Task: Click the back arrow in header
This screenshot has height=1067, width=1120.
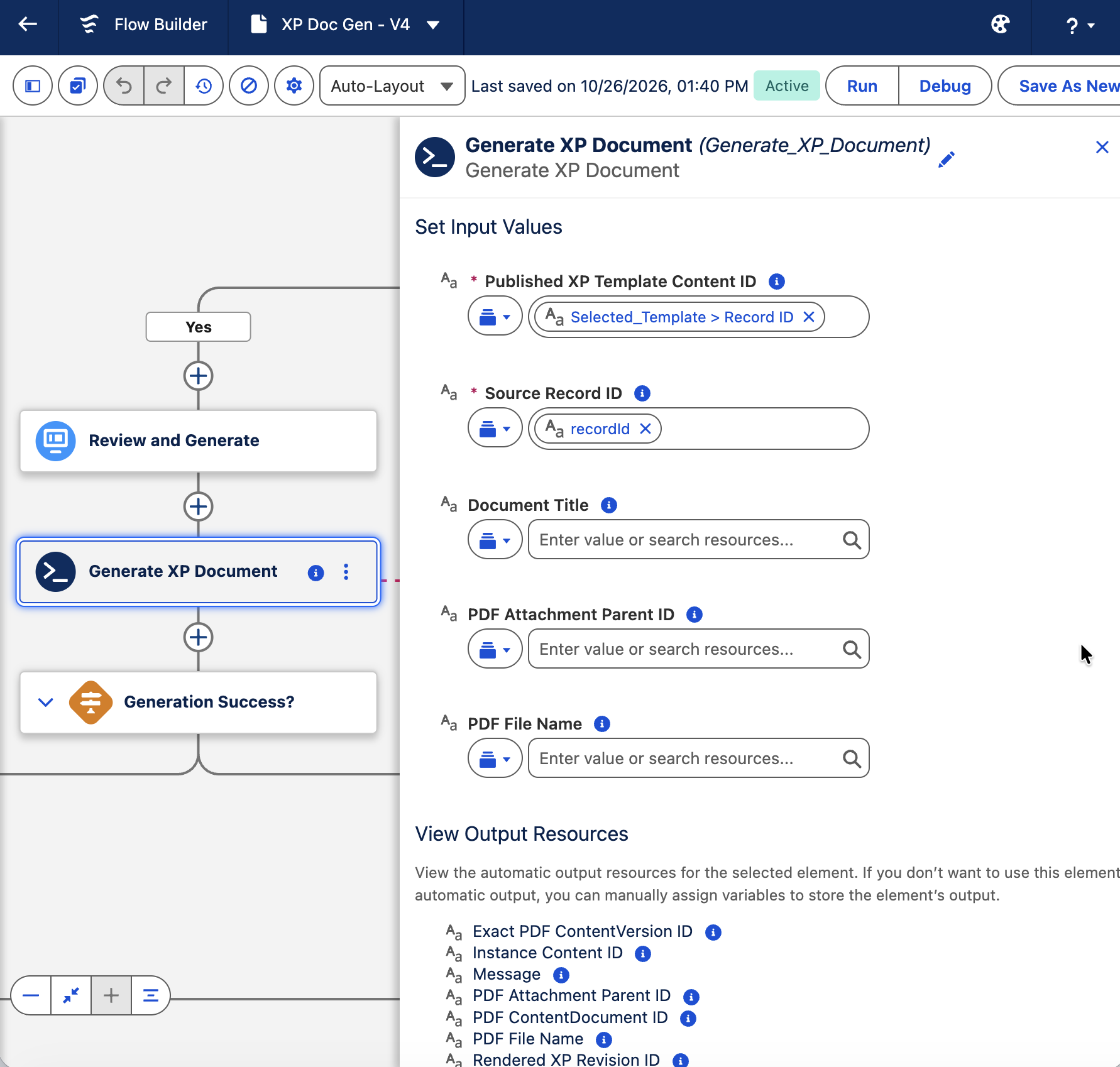Action: tap(28, 25)
